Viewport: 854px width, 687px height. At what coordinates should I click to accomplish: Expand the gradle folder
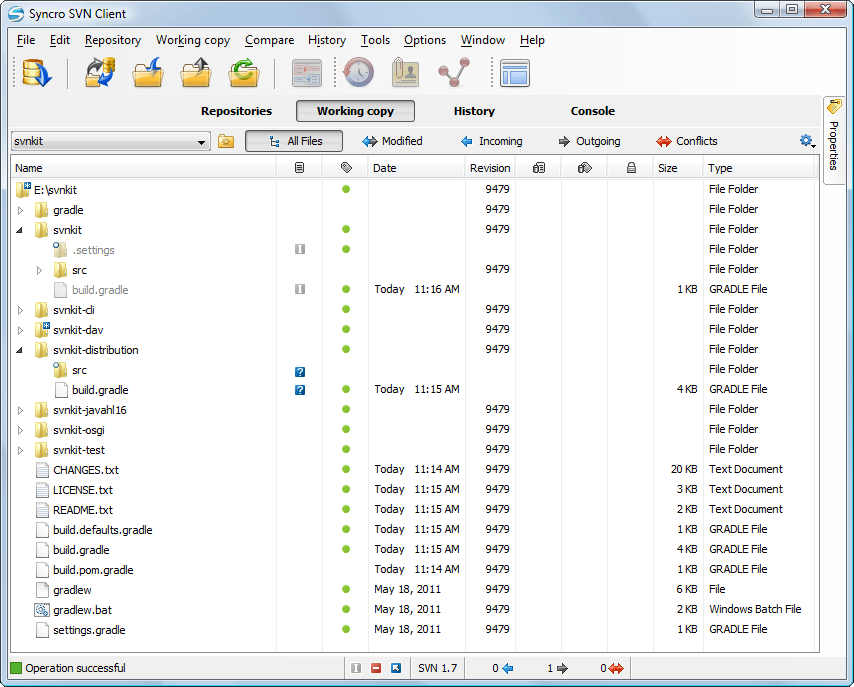(x=21, y=210)
